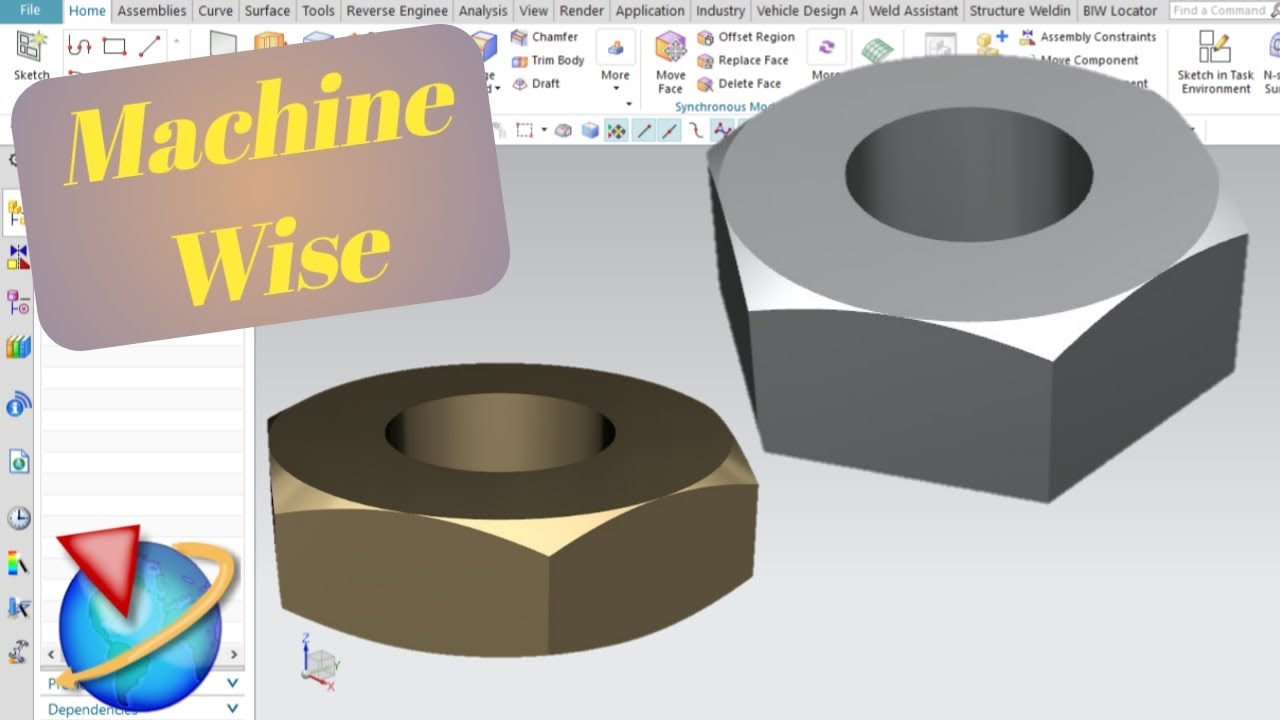The height and width of the screenshot is (720, 1280).
Task: Click the XYZ view triad
Action: (x=321, y=663)
